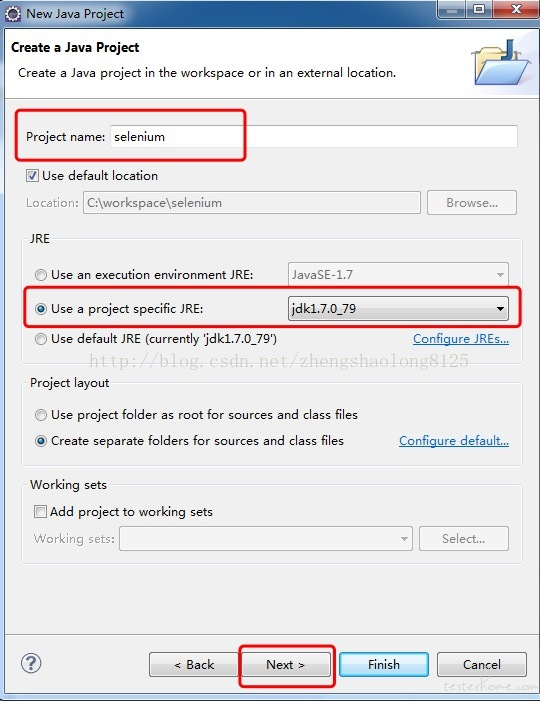The width and height of the screenshot is (540, 701).
Task: Uncheck Use default location checkbox
Action: click(x=32, y=175)
